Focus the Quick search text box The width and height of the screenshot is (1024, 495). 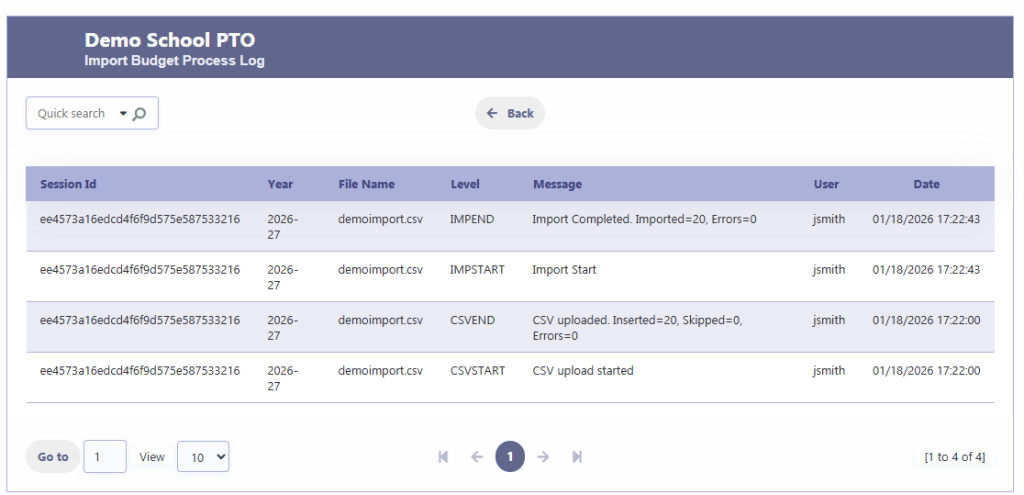pyautogui.click(x=72, y=114)
